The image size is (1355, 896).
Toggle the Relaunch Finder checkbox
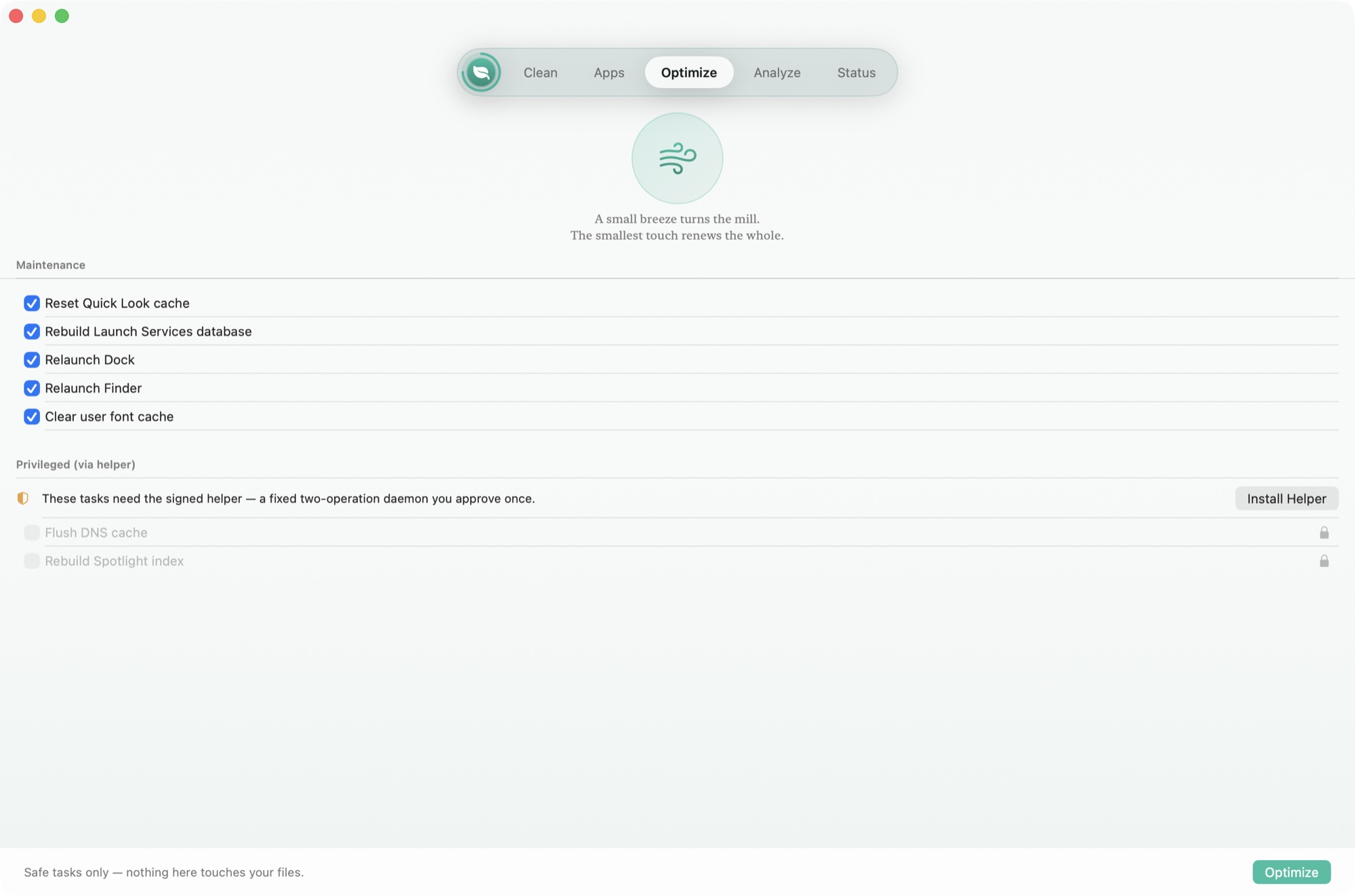(32, 388)
